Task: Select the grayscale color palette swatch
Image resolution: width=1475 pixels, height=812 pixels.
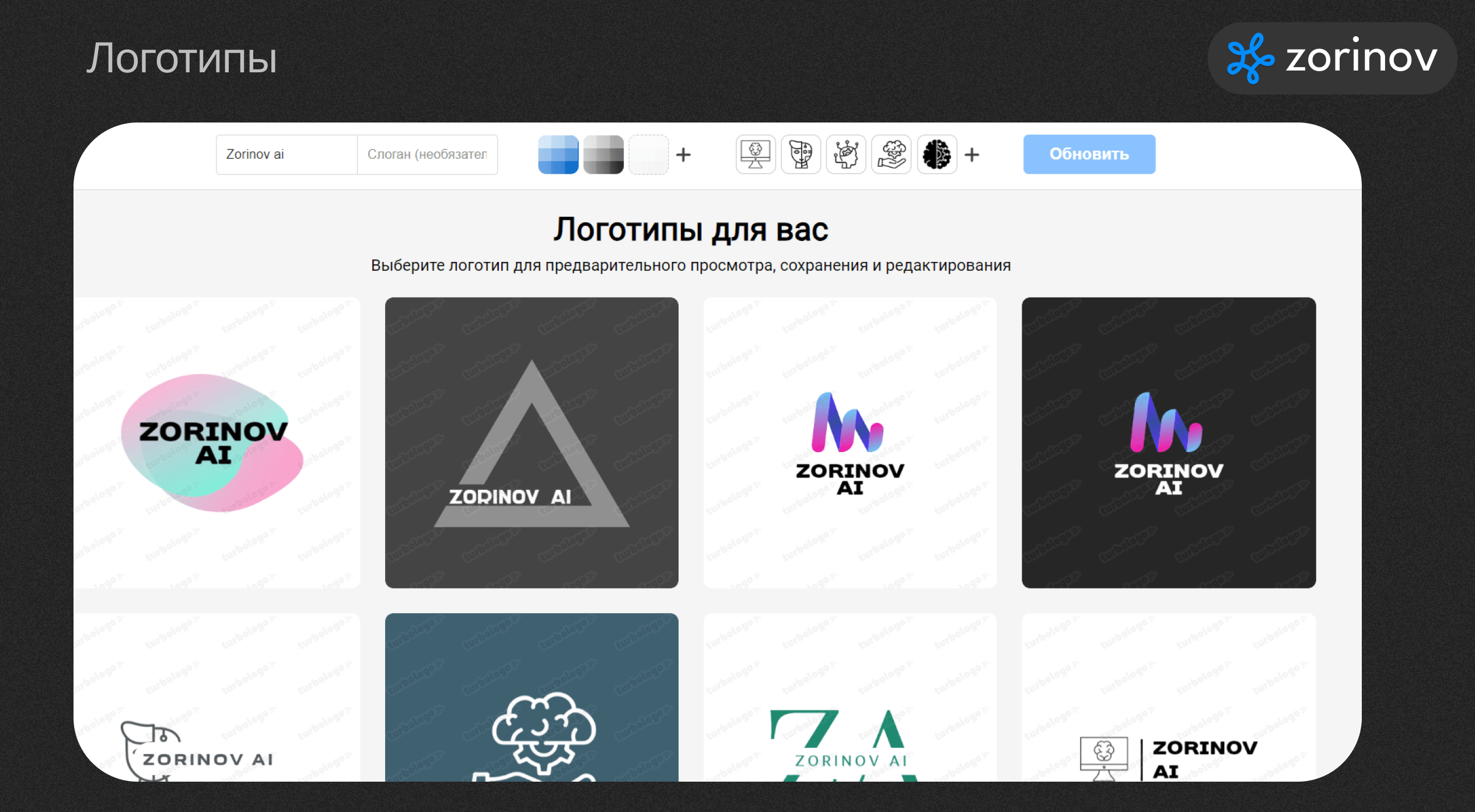Action: (603, 155)
